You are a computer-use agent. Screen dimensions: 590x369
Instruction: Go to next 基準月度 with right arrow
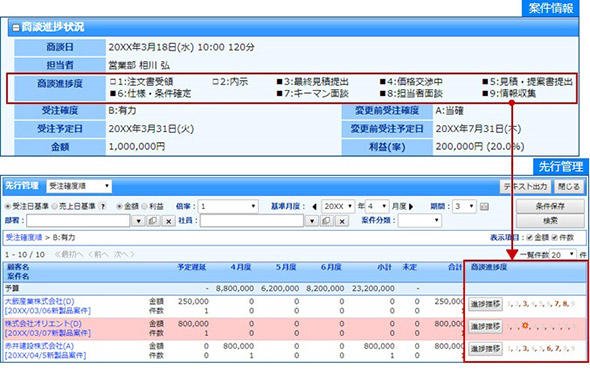point(411,207)
